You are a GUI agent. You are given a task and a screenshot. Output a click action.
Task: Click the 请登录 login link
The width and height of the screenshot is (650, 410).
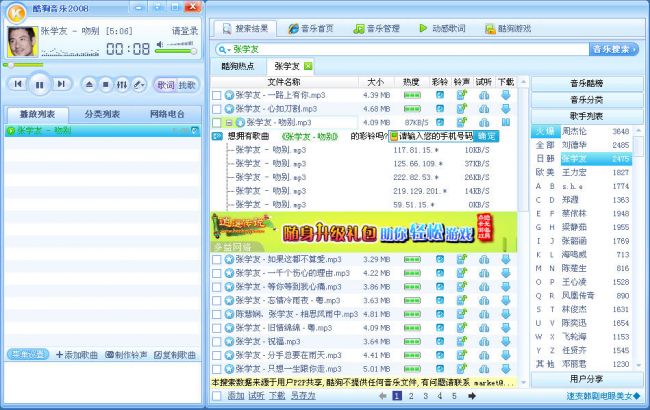tap(185, 31)
